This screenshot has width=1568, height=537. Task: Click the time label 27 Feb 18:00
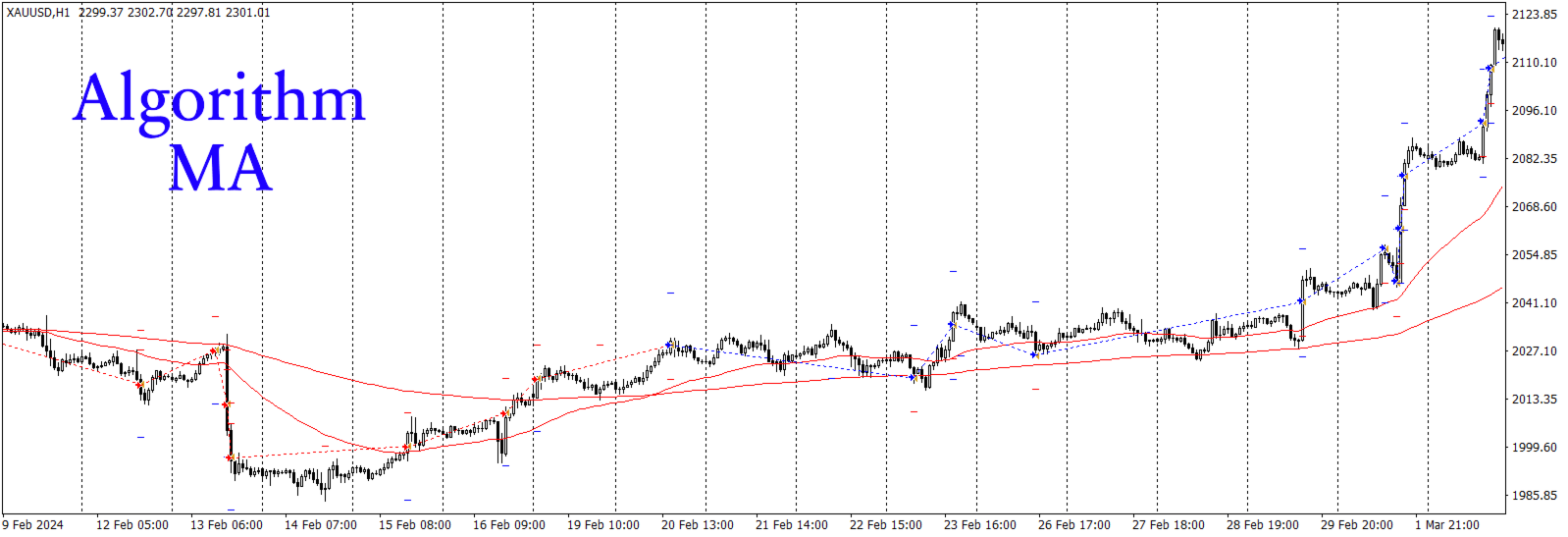point(1169,525)
